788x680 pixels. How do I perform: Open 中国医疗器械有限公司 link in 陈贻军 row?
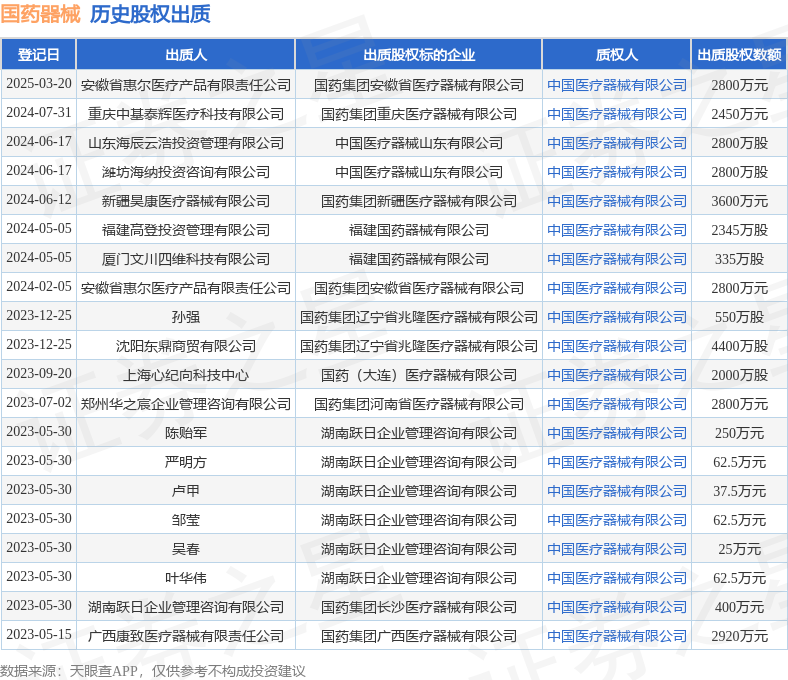click(617, 433)
